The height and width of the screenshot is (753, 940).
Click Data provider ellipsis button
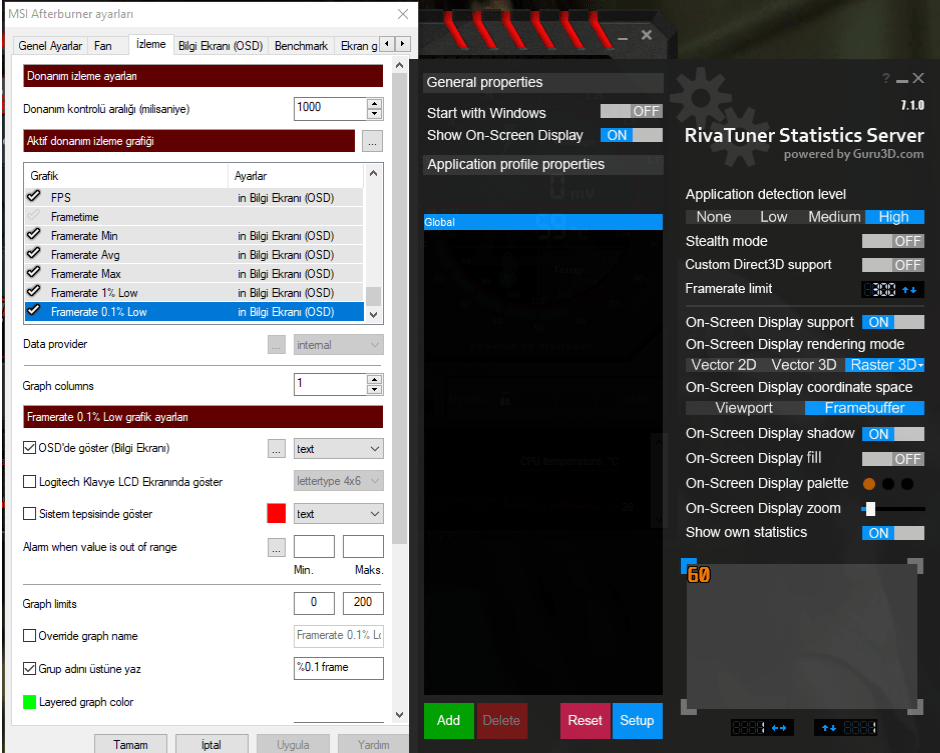pyautogui.click(x=276, y=345)
